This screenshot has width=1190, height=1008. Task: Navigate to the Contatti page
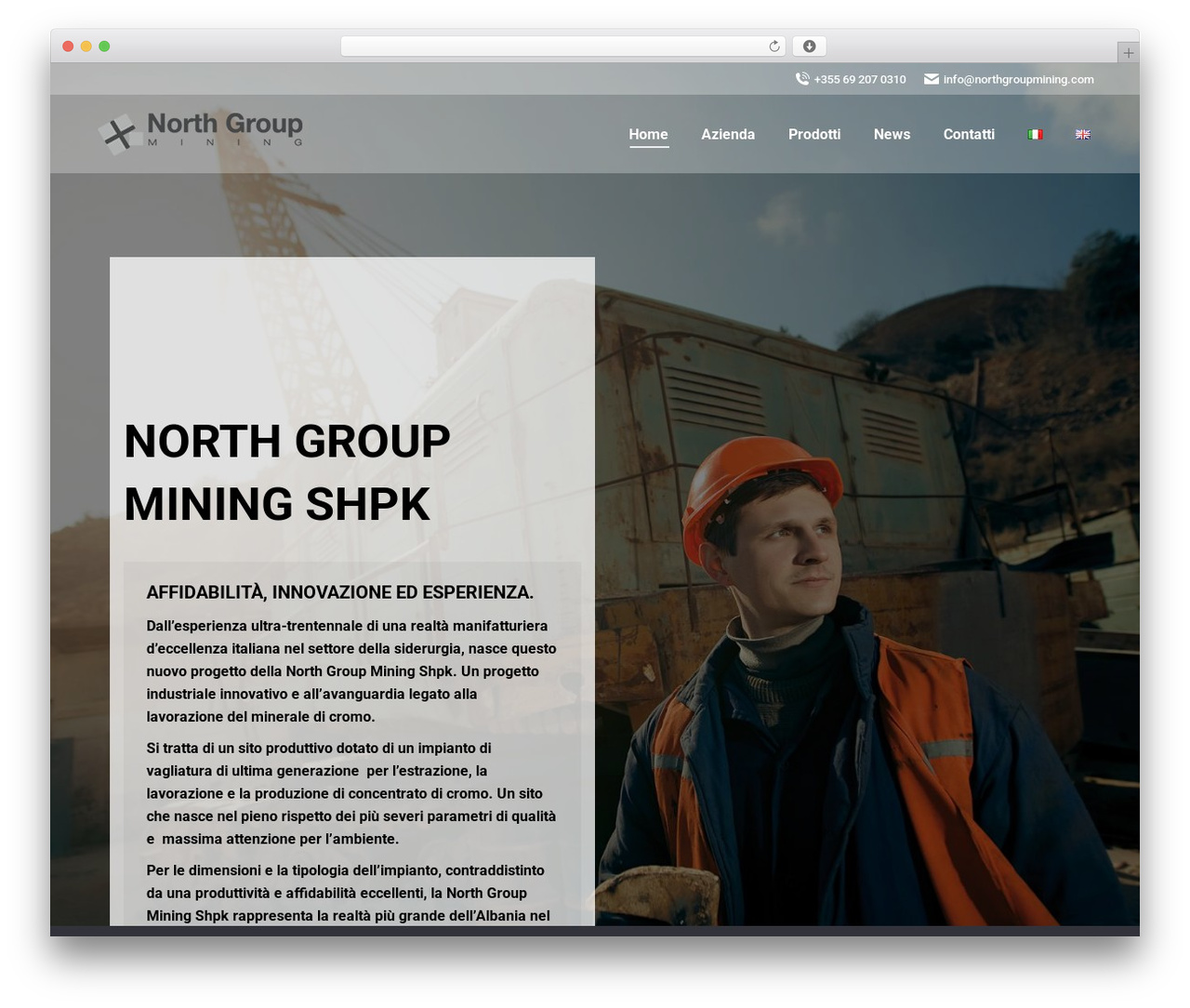(969, 135)
